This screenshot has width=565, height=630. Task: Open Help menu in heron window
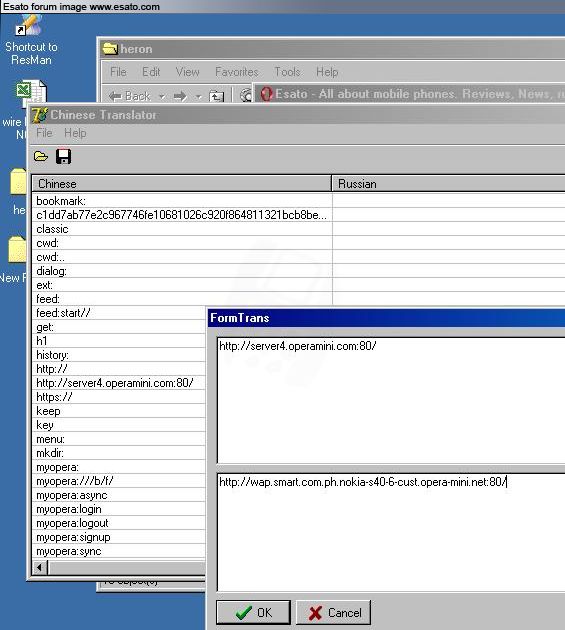click(327, 72)
